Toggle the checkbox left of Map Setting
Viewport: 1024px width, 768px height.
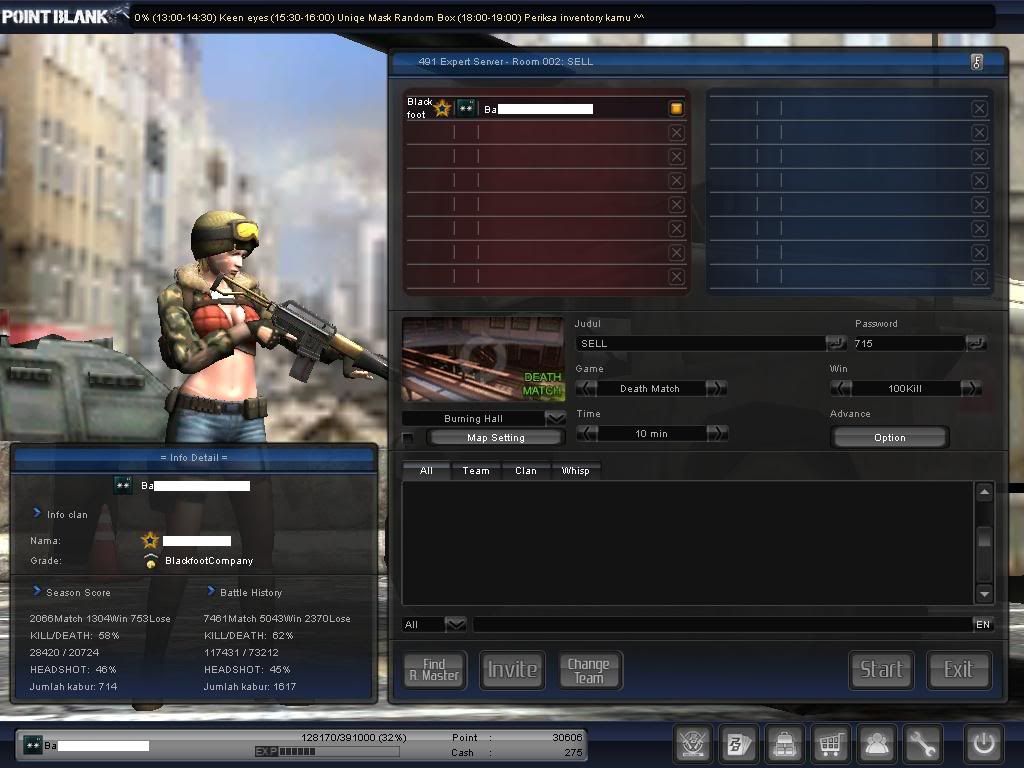(408, 438)
